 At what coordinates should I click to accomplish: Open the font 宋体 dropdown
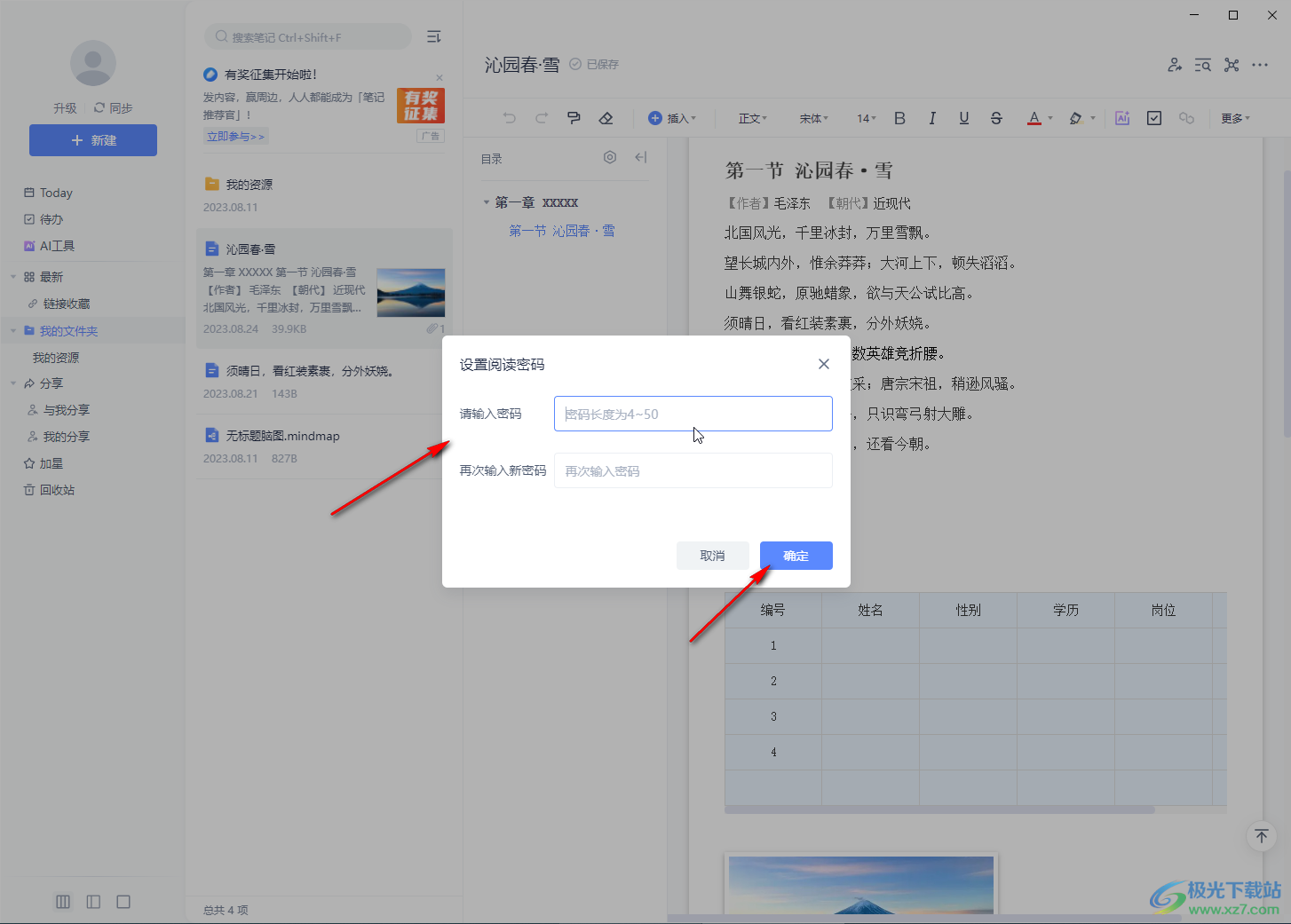tap(813, 118)
